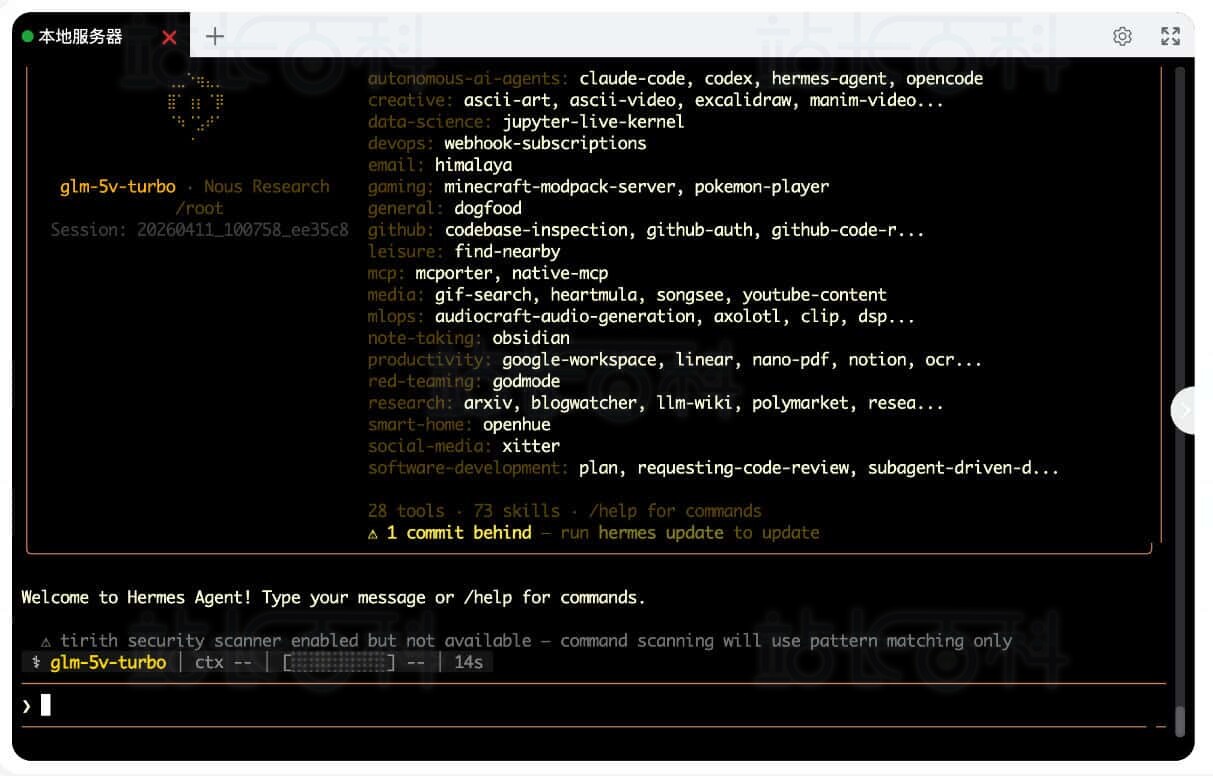Add a new terminal tab
The height and width of the screenshot is (776, 1213).
click(214, 37)
